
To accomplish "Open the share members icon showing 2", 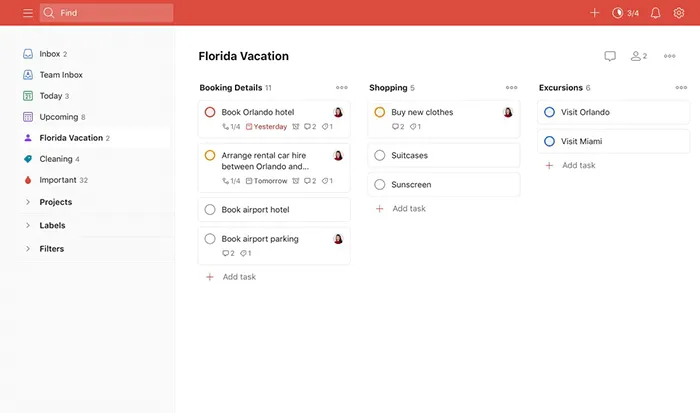I will (638, 56).
